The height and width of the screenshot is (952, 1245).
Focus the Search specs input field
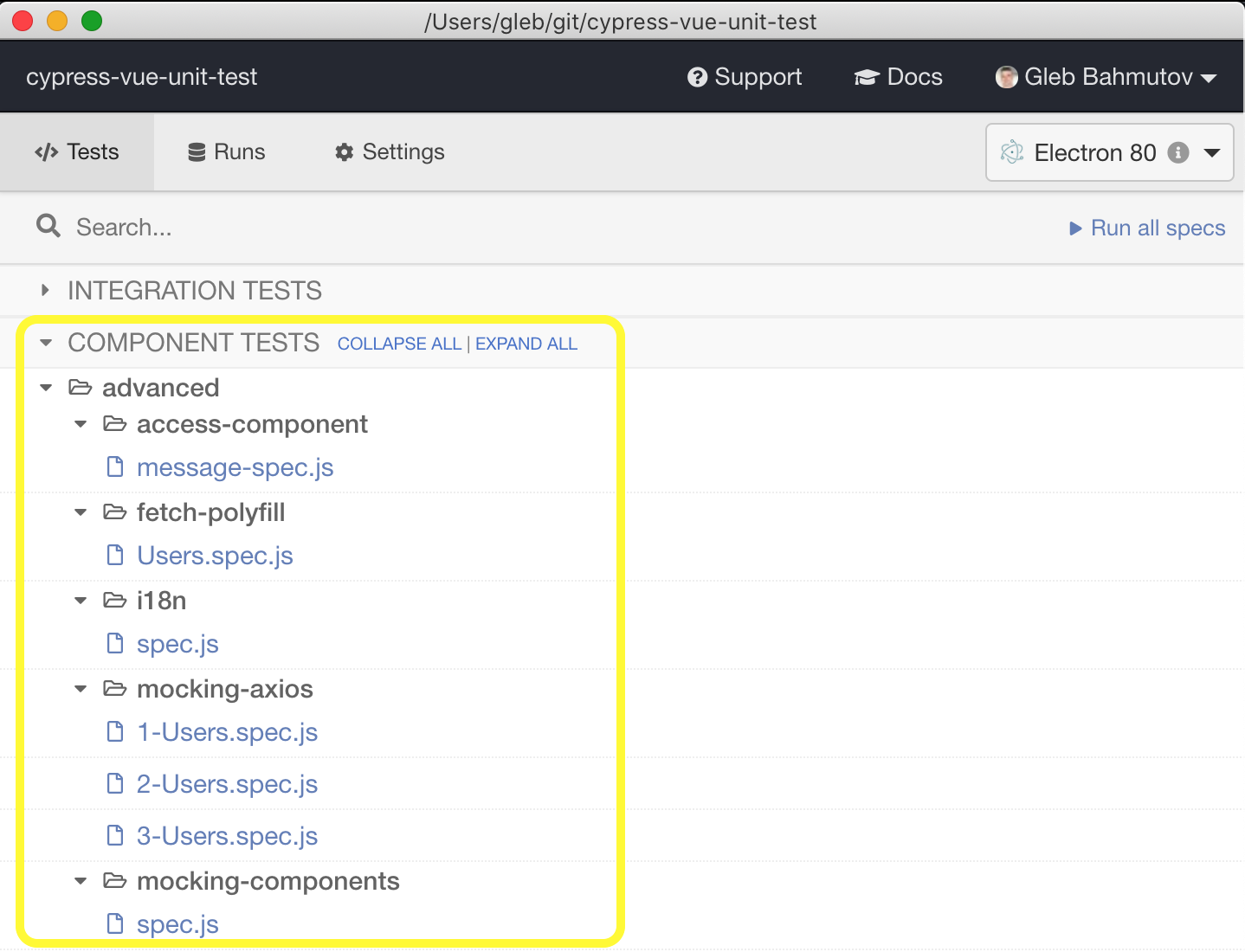554,228
